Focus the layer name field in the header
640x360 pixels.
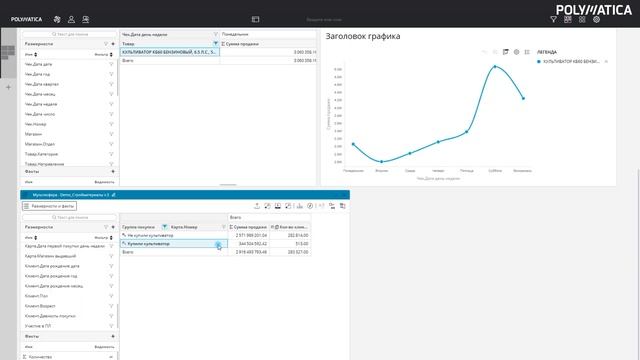coord(324,19)
